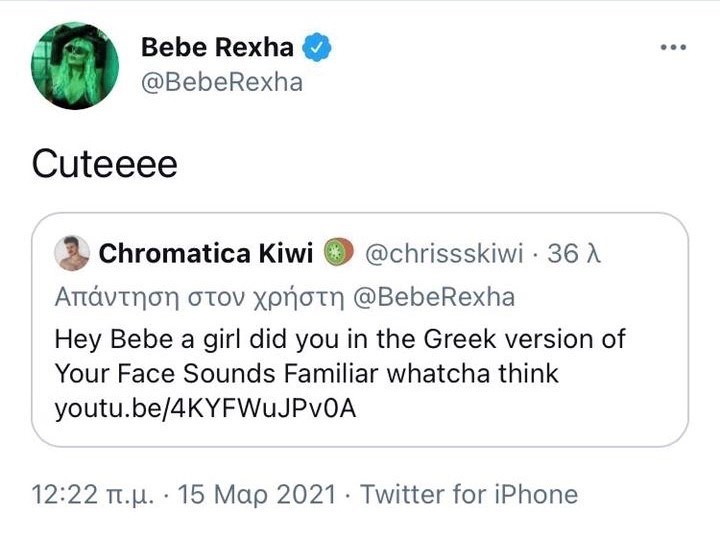Open the Chromatica Kiwi display name
Image resolution: width=720 pixels, height=535 pixels.
(206, 254)
